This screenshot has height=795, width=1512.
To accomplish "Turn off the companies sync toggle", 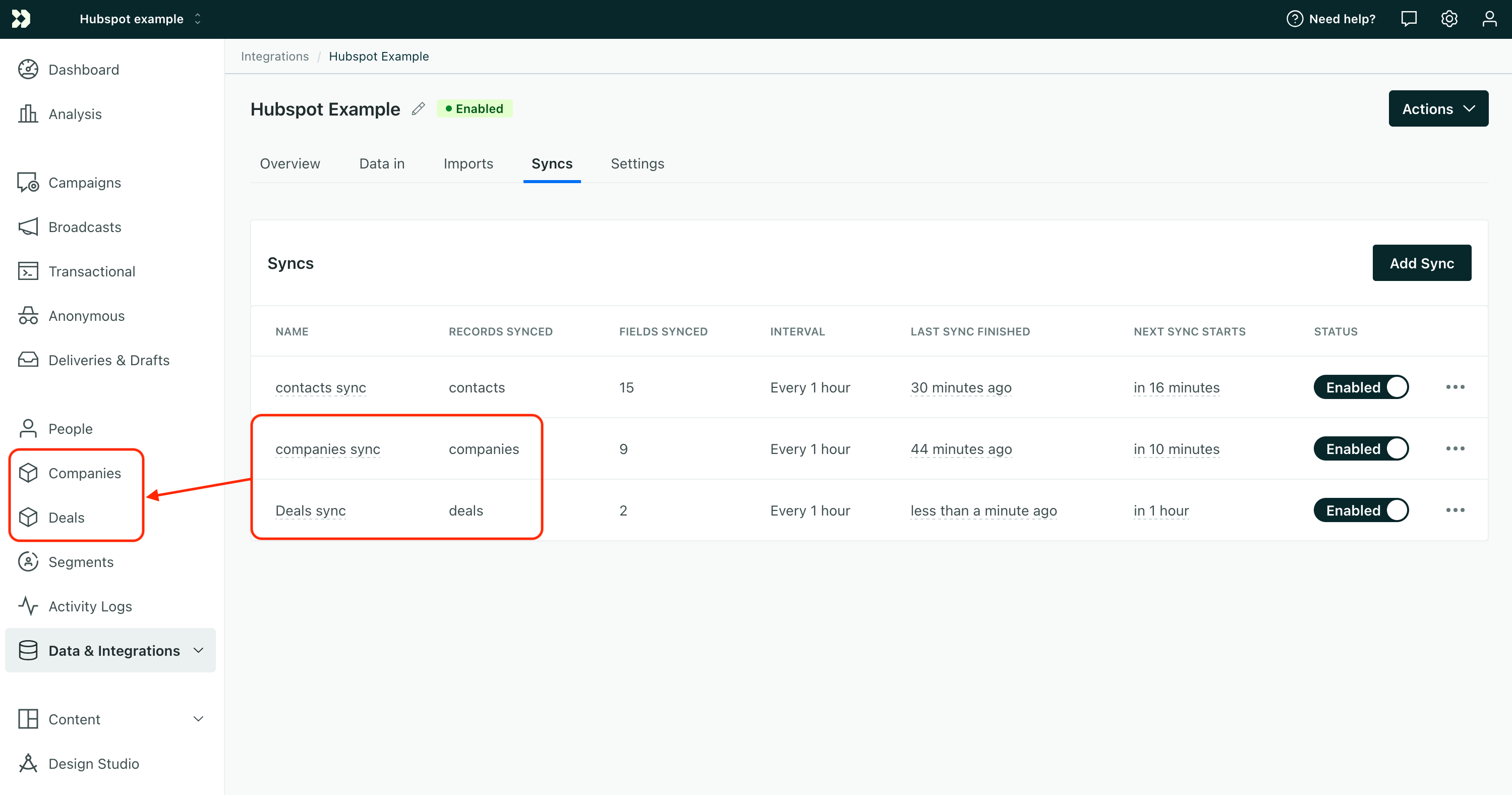I will point(1361,448).
